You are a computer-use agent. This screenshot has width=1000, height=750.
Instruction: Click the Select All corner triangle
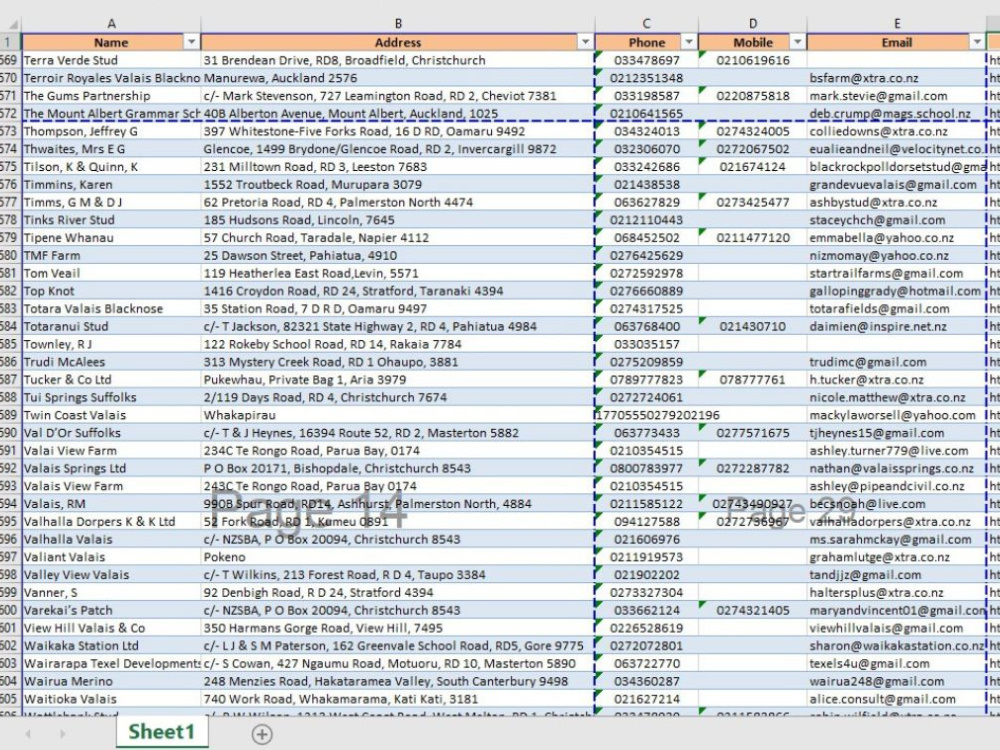11,24
